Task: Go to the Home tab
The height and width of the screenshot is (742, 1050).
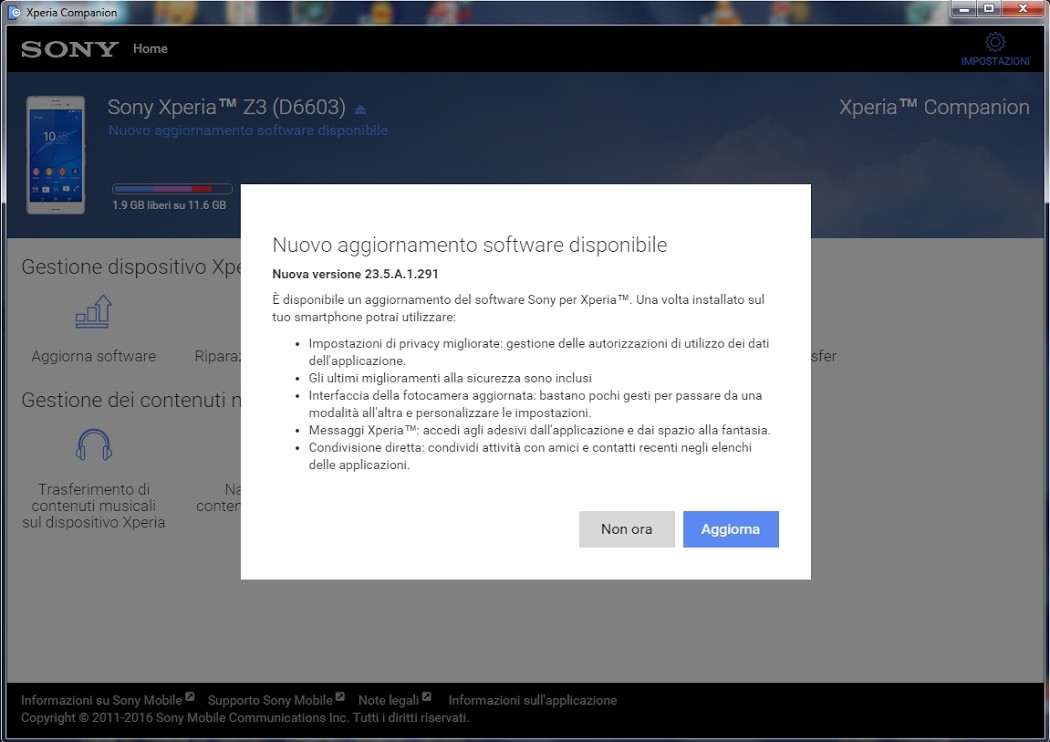Action: click(150, 49)
